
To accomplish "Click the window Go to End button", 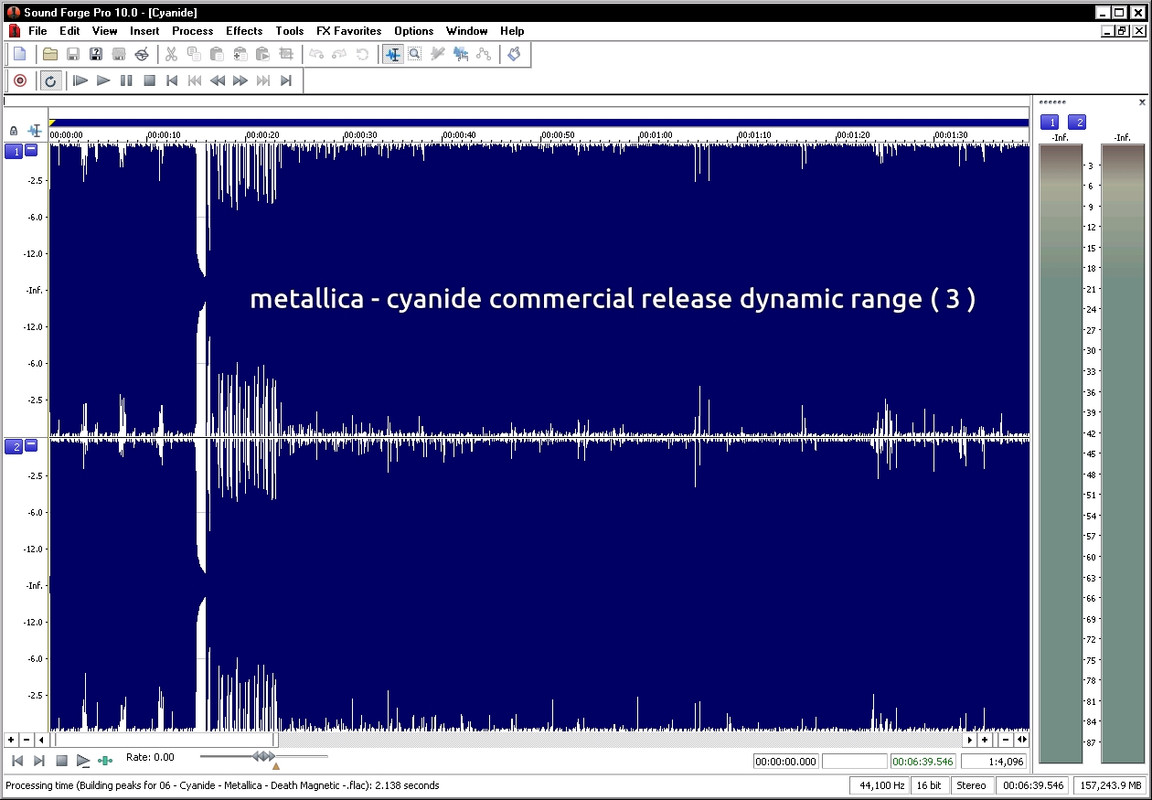I will 40,760.
